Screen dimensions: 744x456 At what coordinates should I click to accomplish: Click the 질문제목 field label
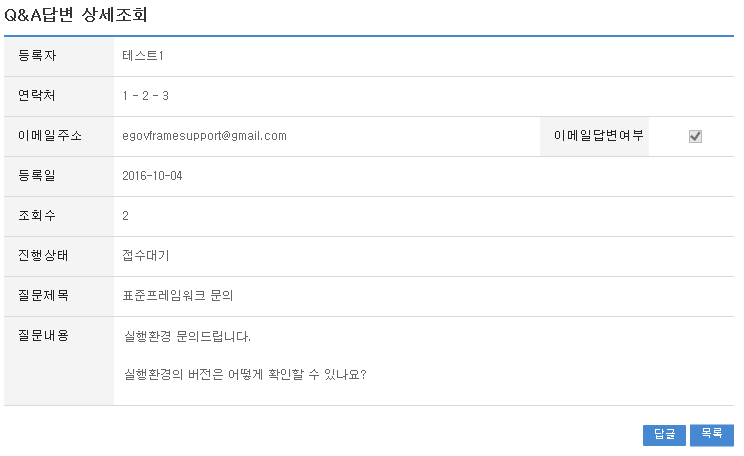(44, 296)
